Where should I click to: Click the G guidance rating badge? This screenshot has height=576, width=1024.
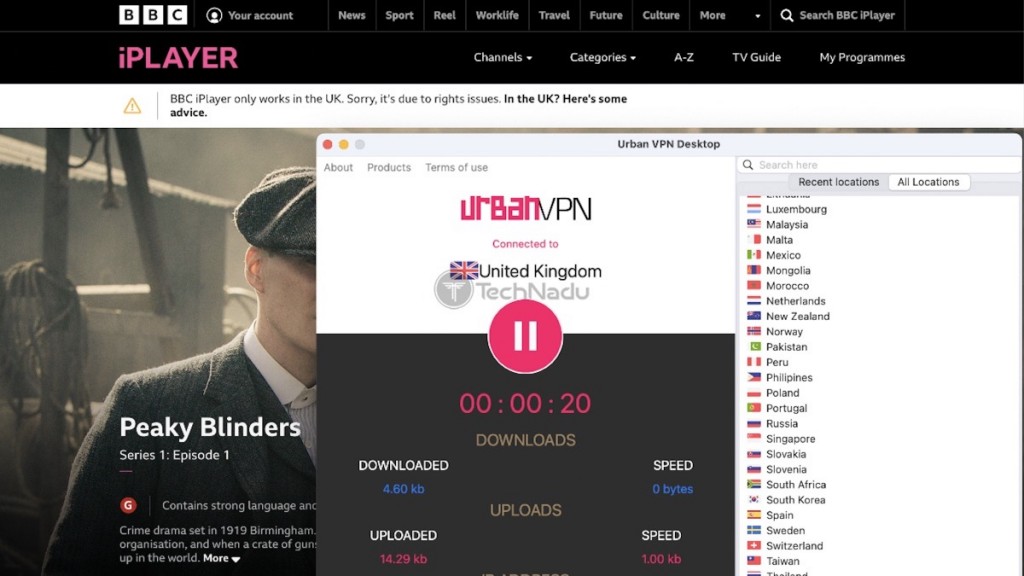(128, 505)
